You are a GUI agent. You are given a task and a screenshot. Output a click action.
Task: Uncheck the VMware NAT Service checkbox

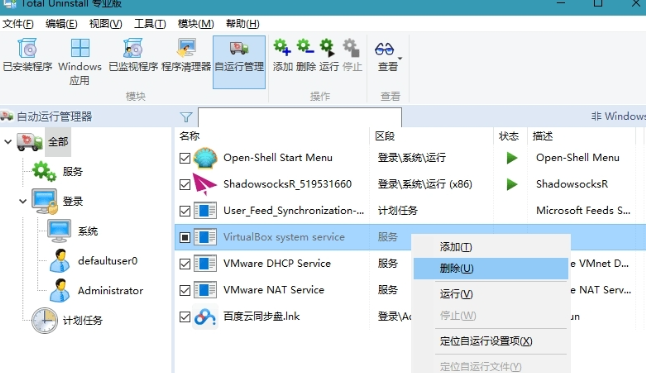pyautogui.click(x=185, y=290)
